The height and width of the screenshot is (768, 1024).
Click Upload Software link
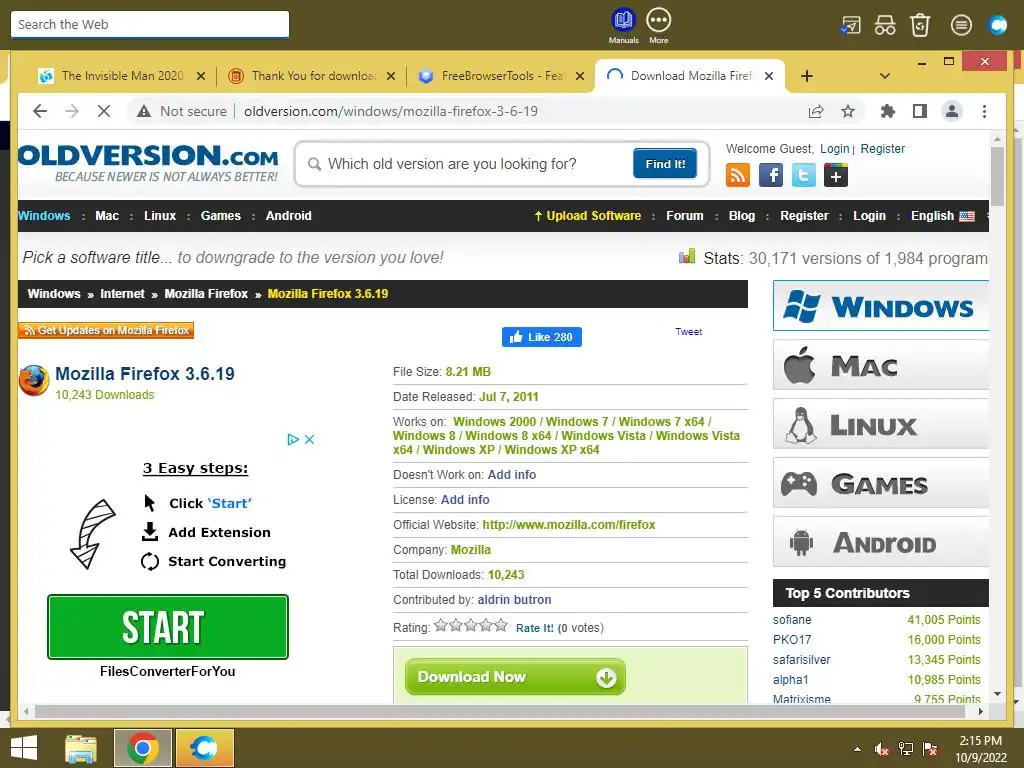[x=588, y=216]
